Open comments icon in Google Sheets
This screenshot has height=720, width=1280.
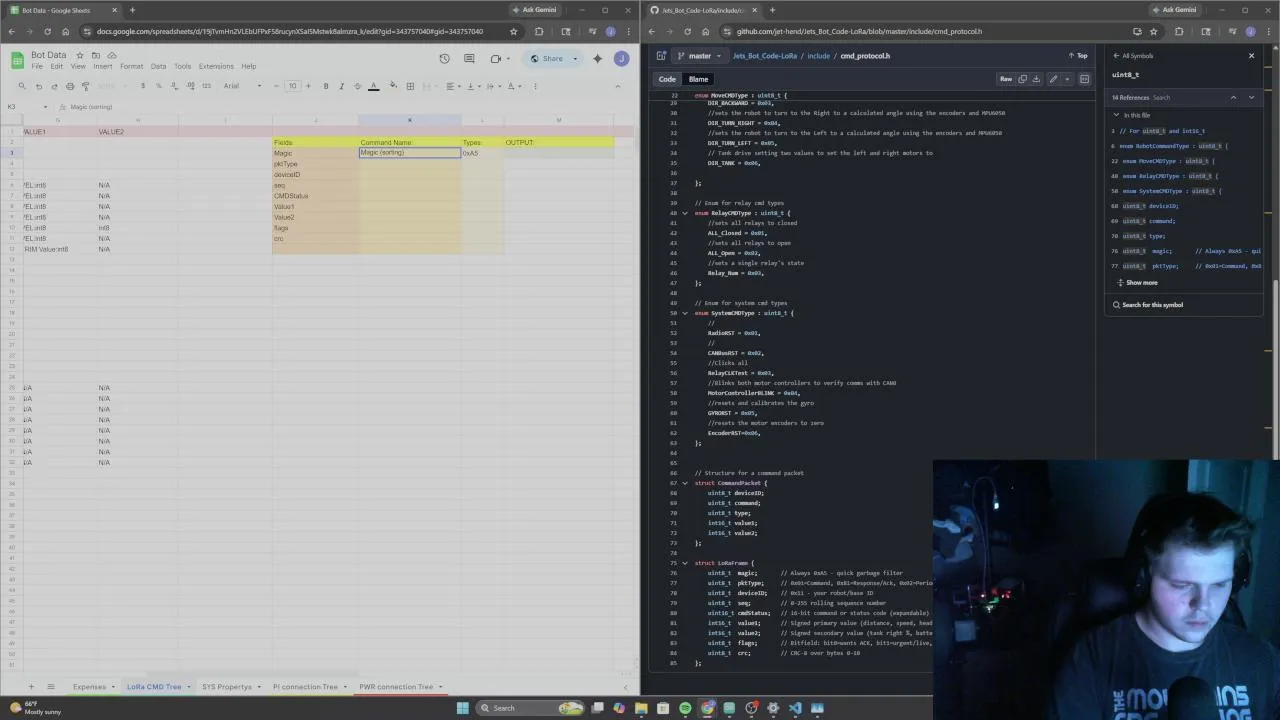(470, 59)
